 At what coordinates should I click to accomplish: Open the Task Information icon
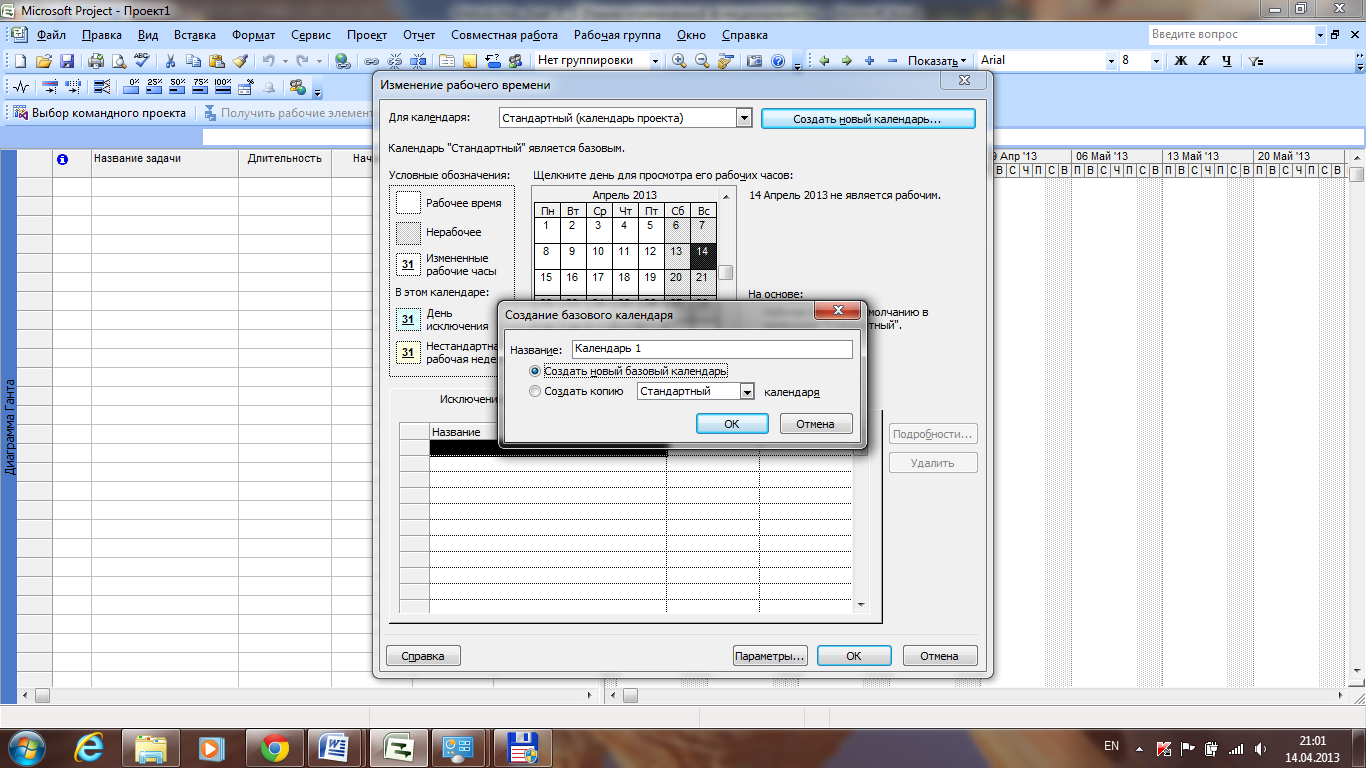(447, 60)
